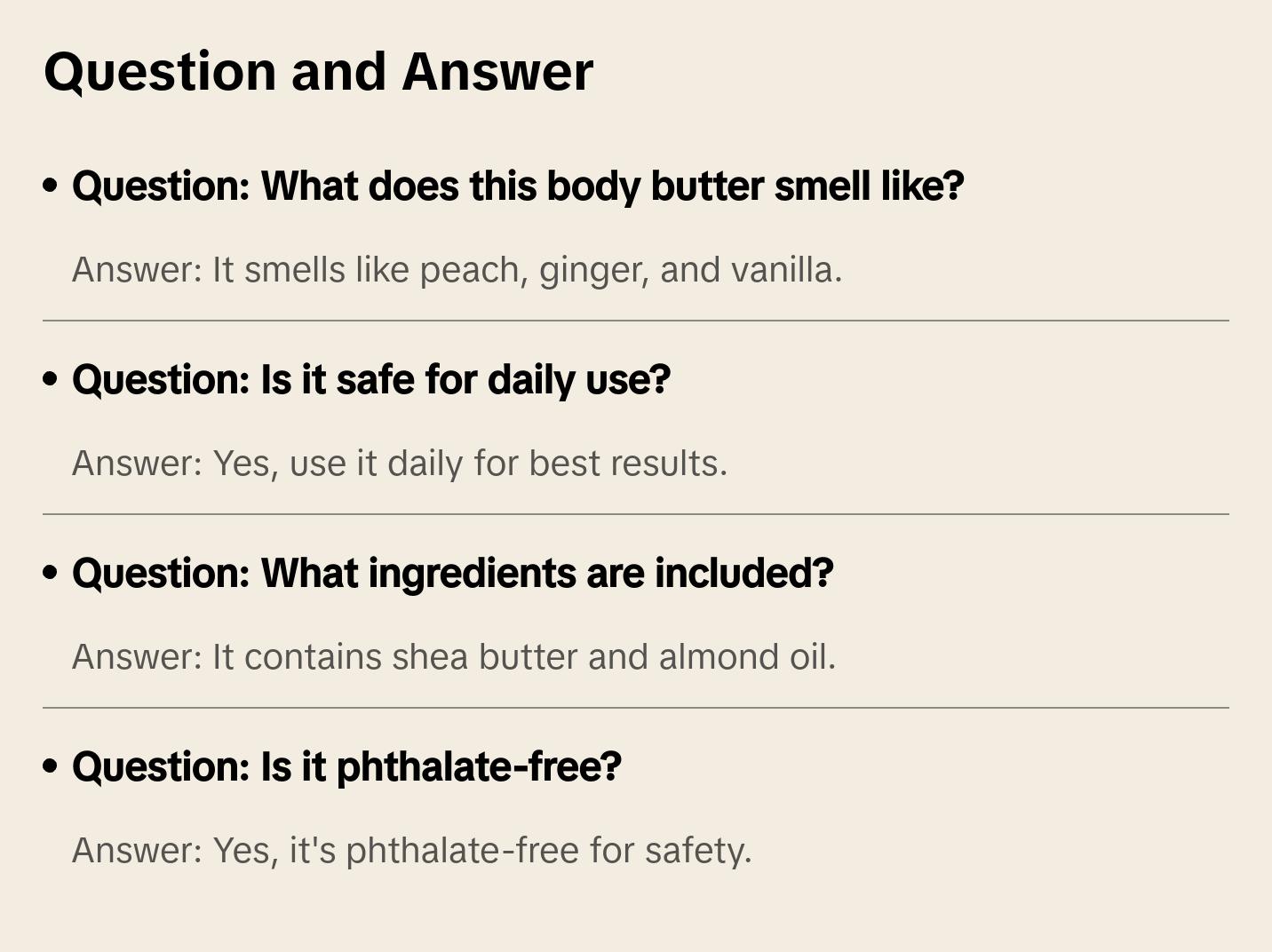Select the "What ingredients are included?" question
Screen dimensions: 1272x952
click(452, 574)
